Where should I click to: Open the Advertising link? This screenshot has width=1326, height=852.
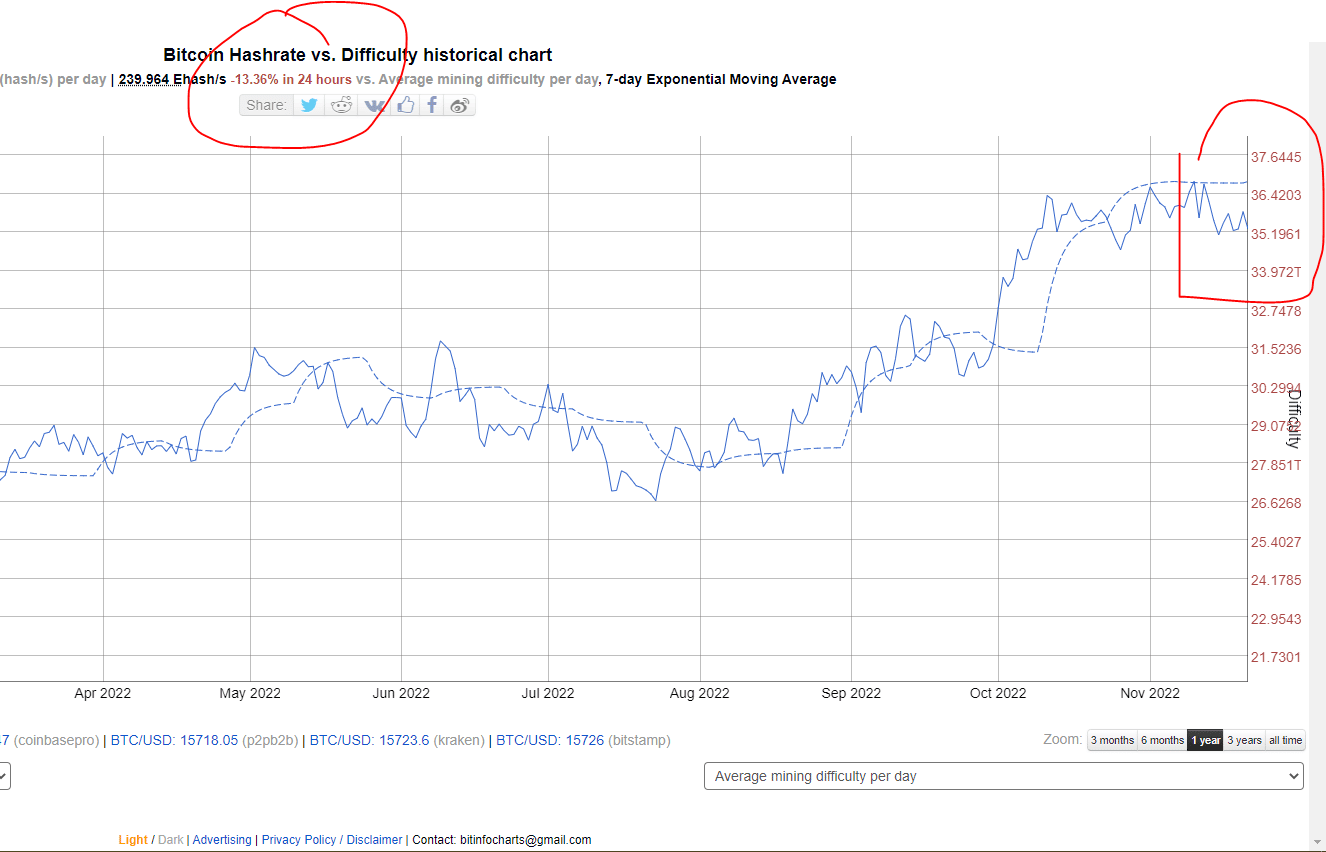(222, 840)
